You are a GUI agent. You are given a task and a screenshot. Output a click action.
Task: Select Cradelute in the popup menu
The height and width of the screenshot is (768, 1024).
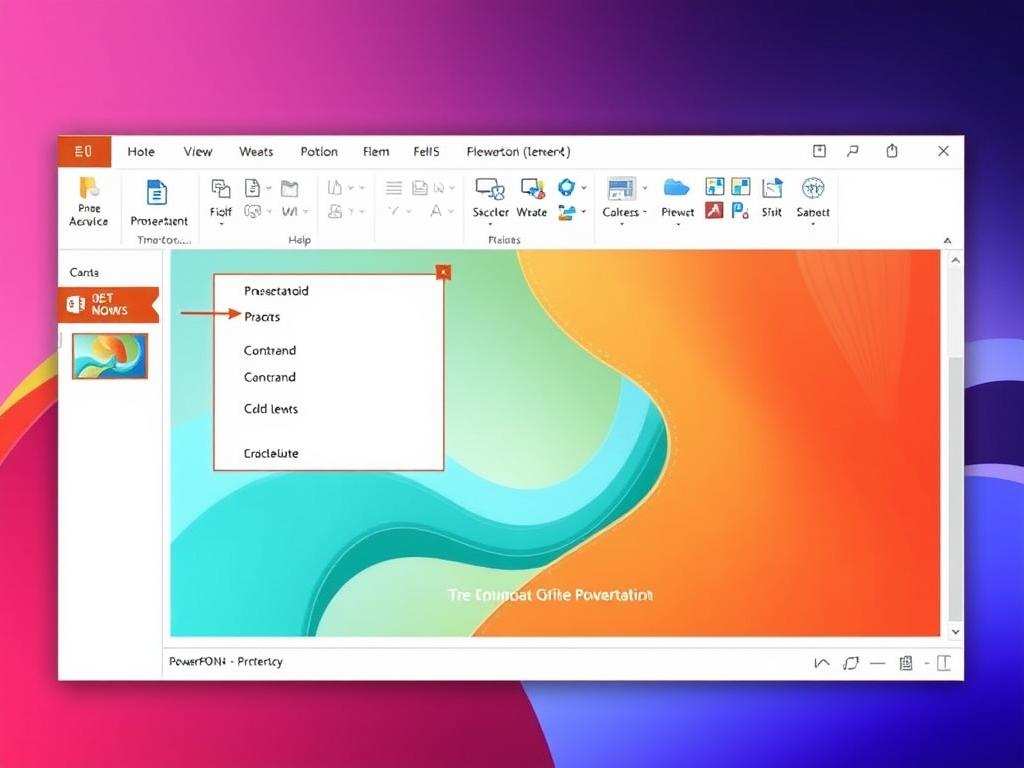pyautogui.click(x=271, y=453)
